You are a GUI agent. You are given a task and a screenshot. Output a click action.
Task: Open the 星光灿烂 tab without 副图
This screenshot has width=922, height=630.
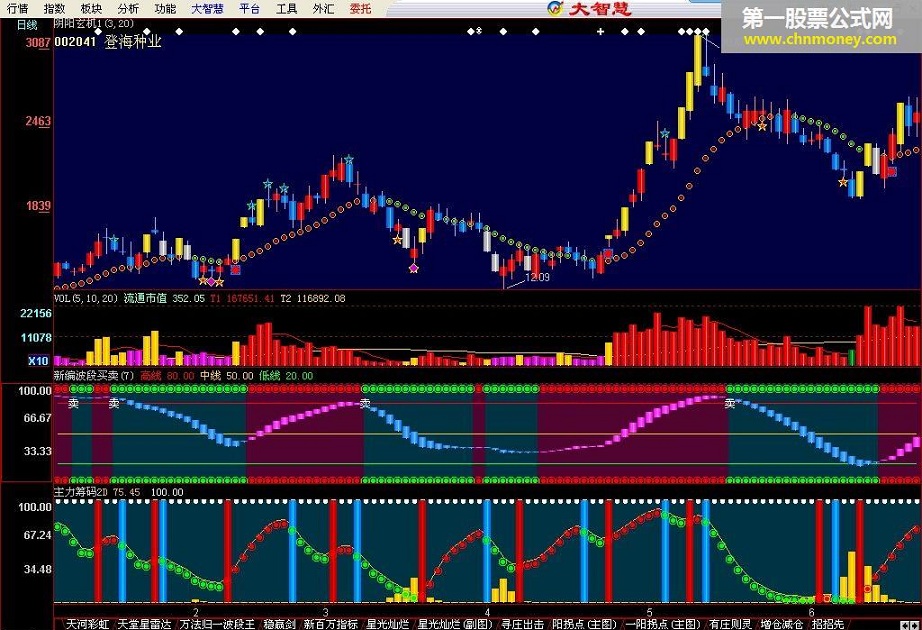(387, 624)
